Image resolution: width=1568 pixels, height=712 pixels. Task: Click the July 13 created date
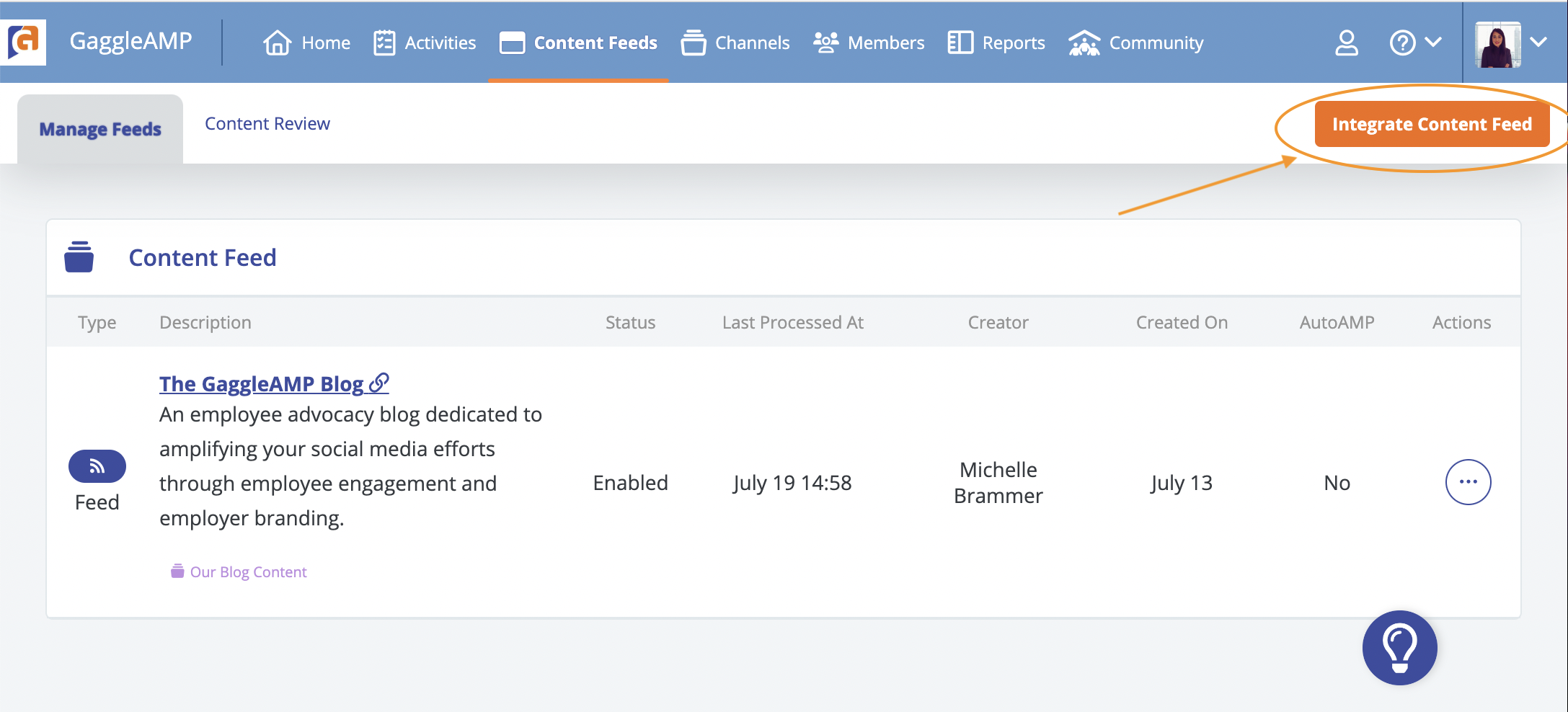(1182, 483)
